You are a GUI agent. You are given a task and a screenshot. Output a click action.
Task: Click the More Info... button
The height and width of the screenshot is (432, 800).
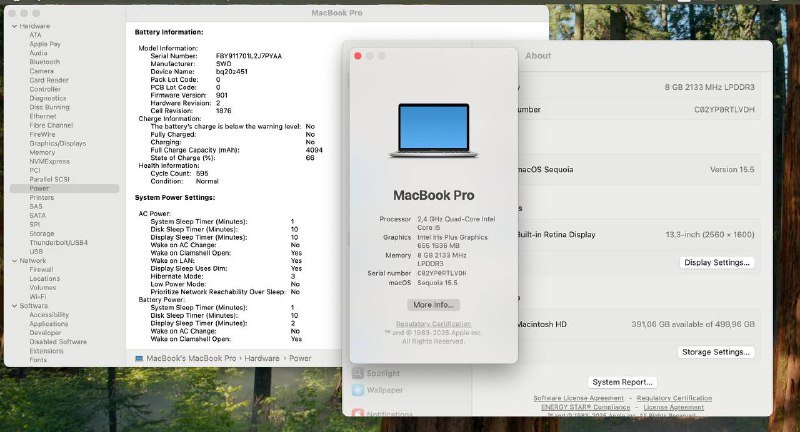point(433,305)
